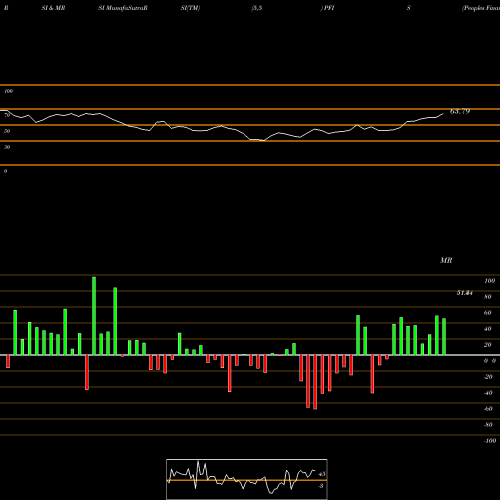The width and height of the screenshot is (500, 500).
Task: Click the MR axis label -20
Action: click(488, 377)
